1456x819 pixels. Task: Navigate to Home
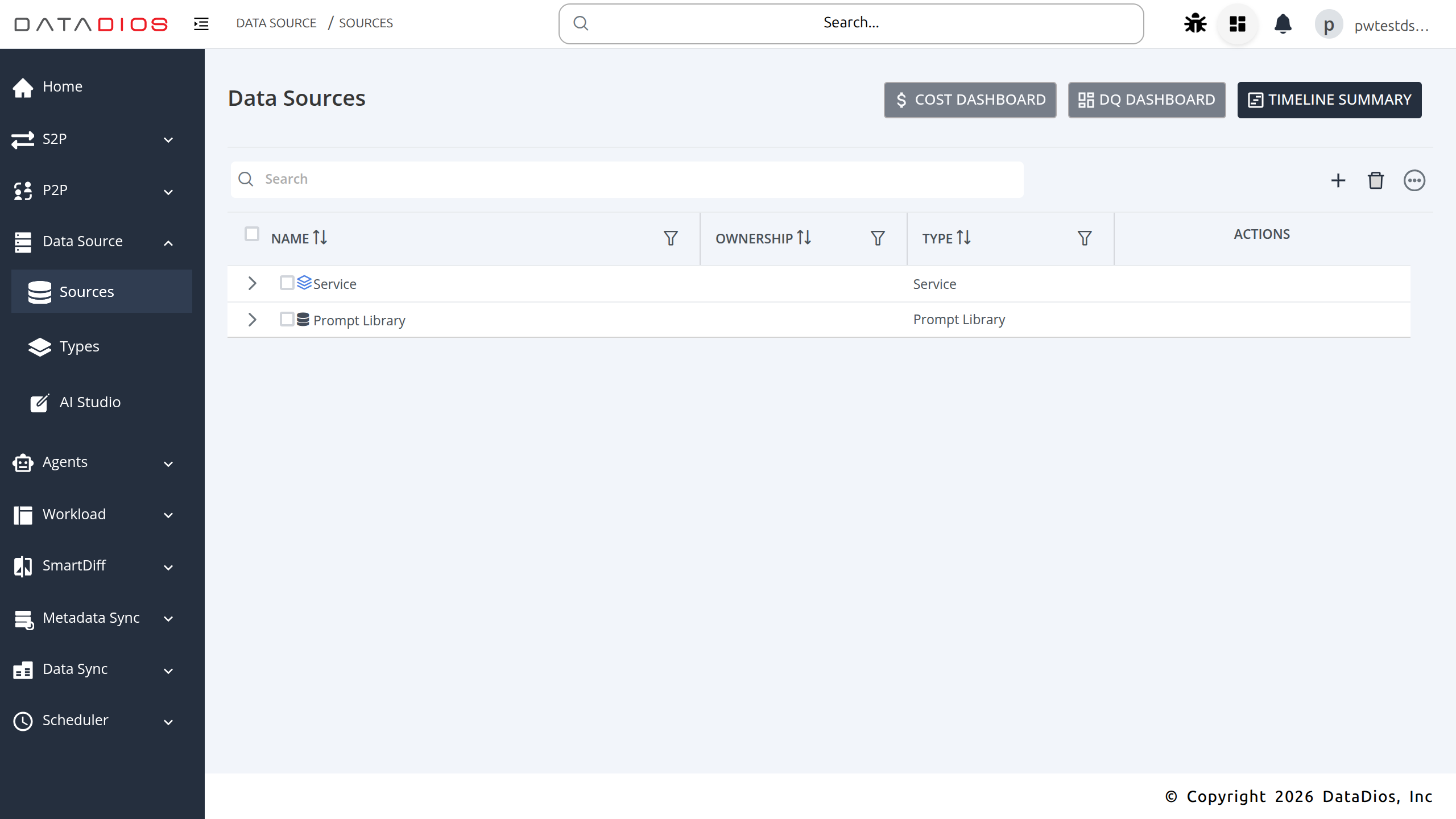(62, 86)
